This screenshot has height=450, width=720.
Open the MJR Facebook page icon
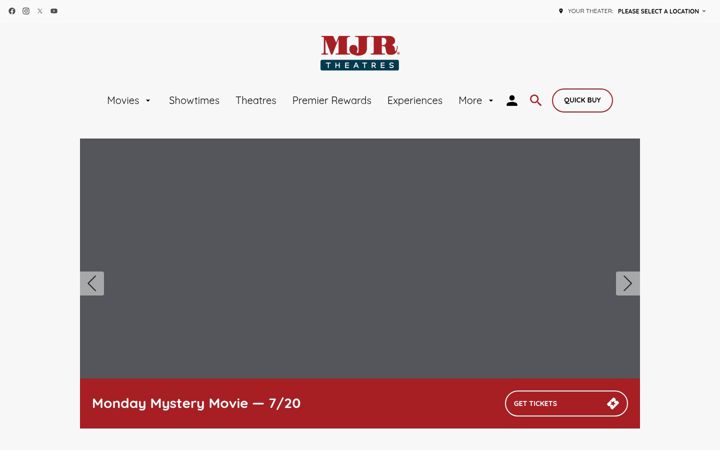tap(12, 11)
